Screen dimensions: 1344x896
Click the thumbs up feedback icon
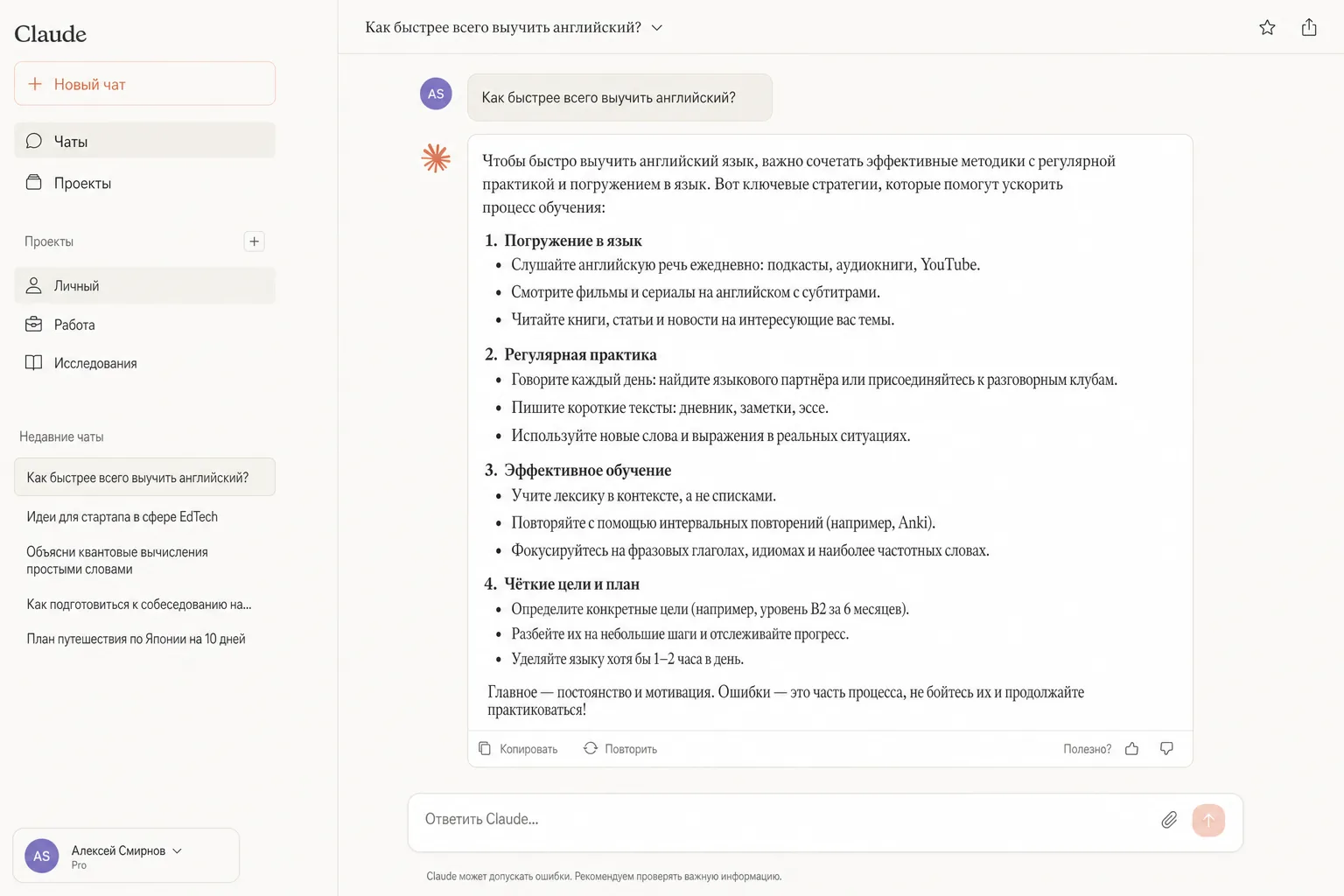click(1131, 749)
